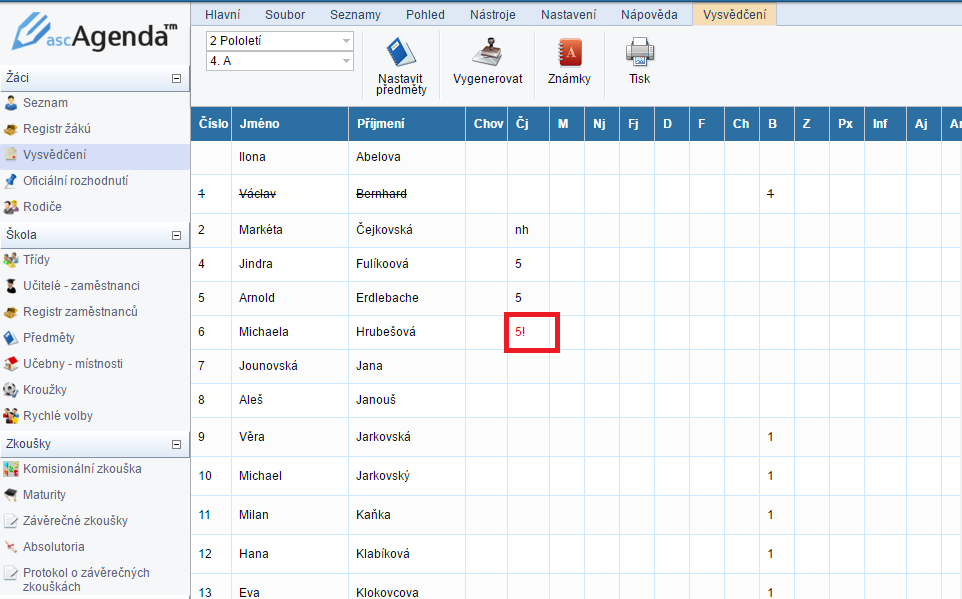Open the 4. A class dropdown
This screenshot has height=599, width=962.
click(279, 61)
